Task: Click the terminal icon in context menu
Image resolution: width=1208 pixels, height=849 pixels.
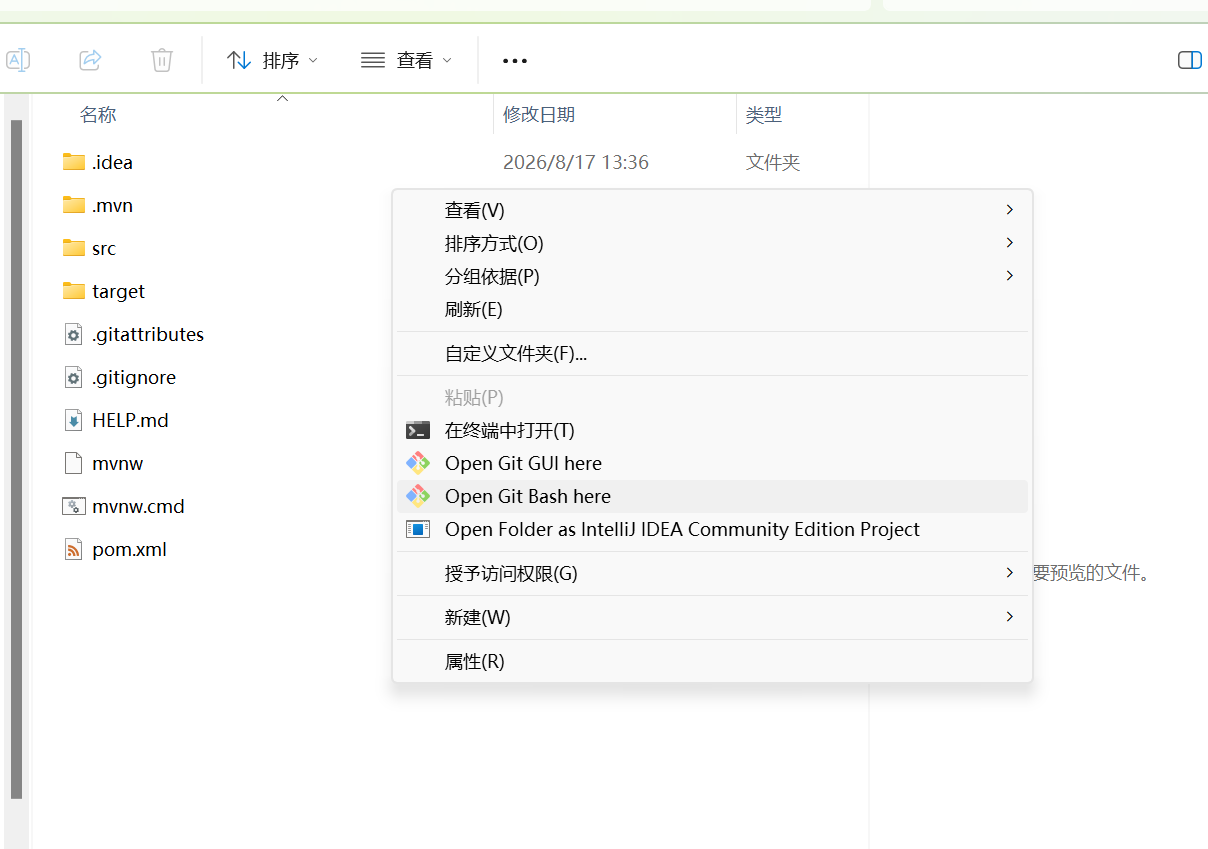Action: point(418,430)
